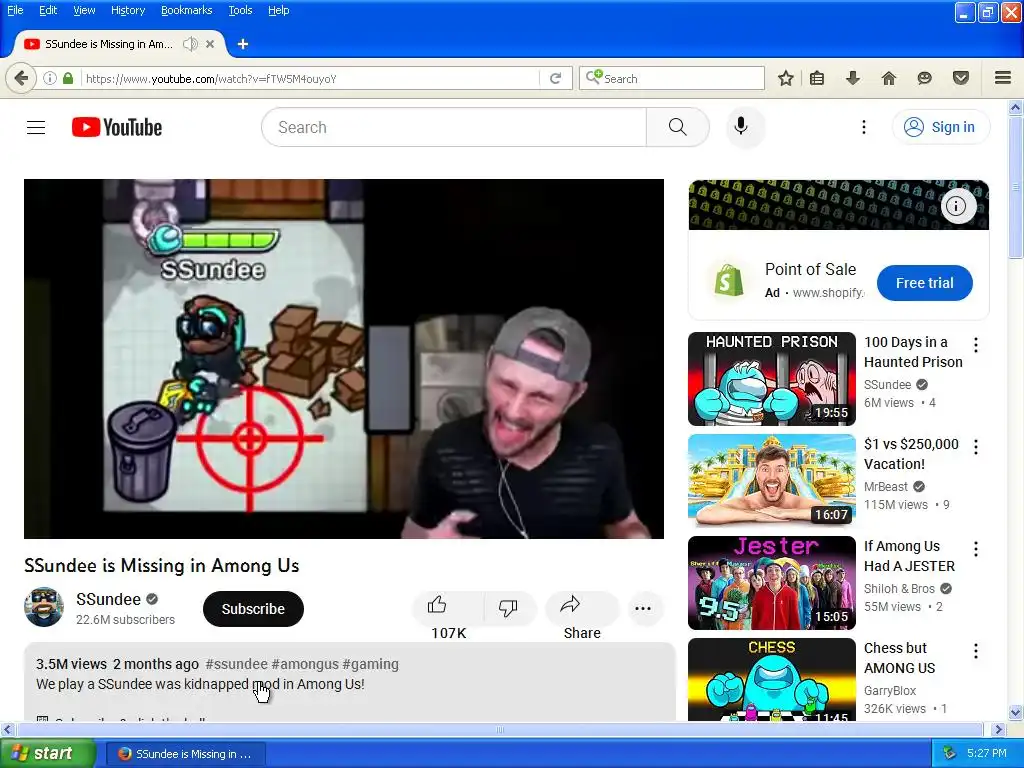The height and width of the screenshot is (768, 1024).
Task: Click the Pocket toolbar icon
Action: tap(961, 78)
